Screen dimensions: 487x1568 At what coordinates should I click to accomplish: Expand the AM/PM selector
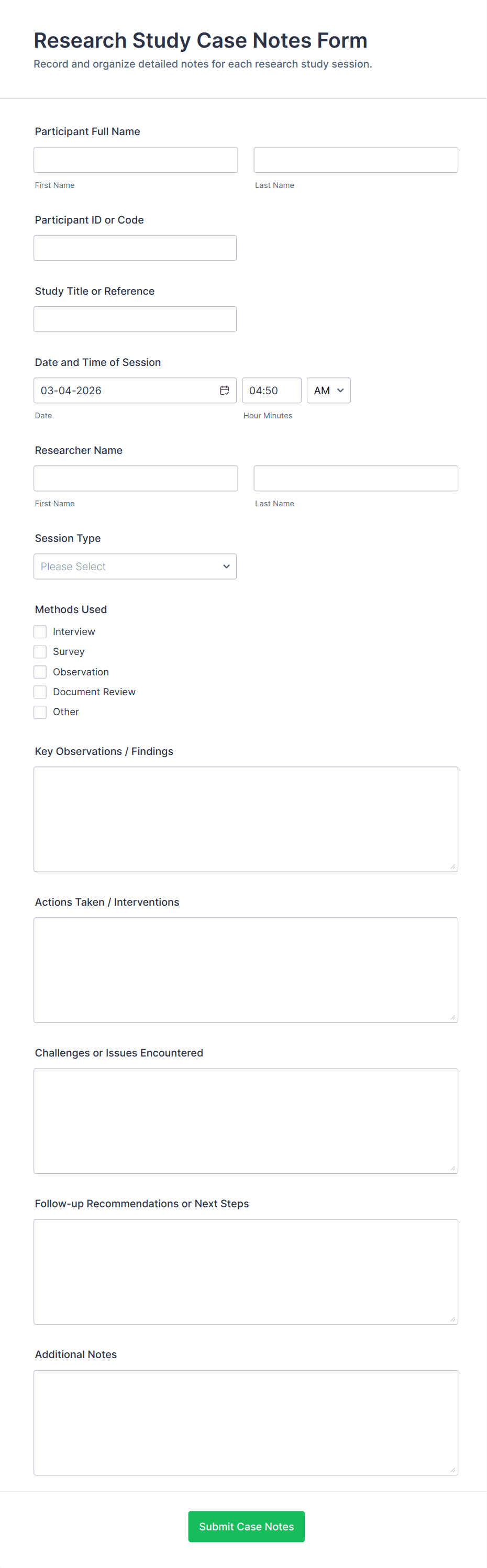pyautogui.click(x=328, y=390)
